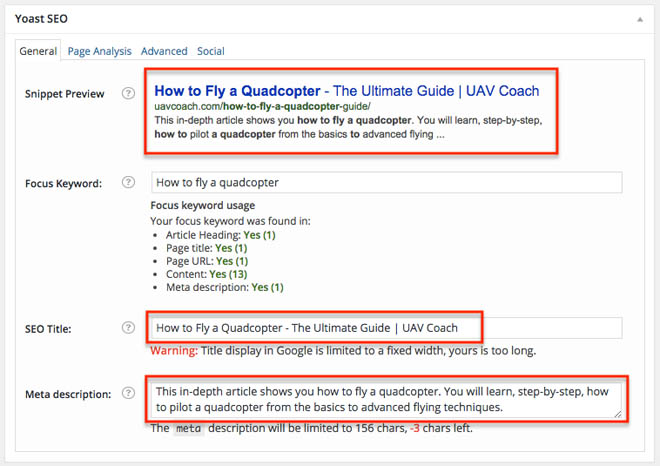This screenshot has height=466, width=660.
Task: Click the 'Focus Keyword:' label
Action: [64, 184]
